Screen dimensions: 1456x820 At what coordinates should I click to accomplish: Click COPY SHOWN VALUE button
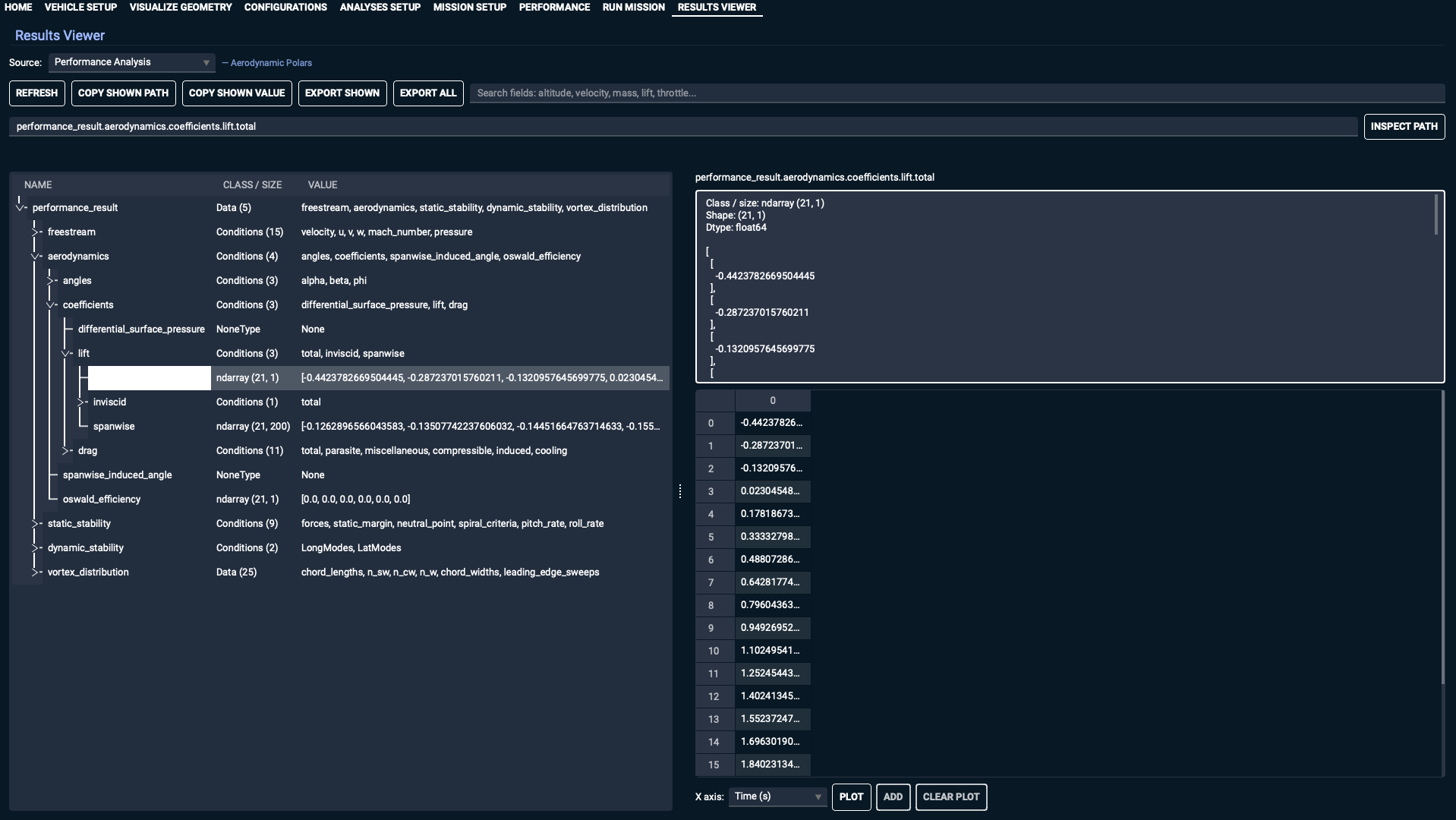[237, 93]
